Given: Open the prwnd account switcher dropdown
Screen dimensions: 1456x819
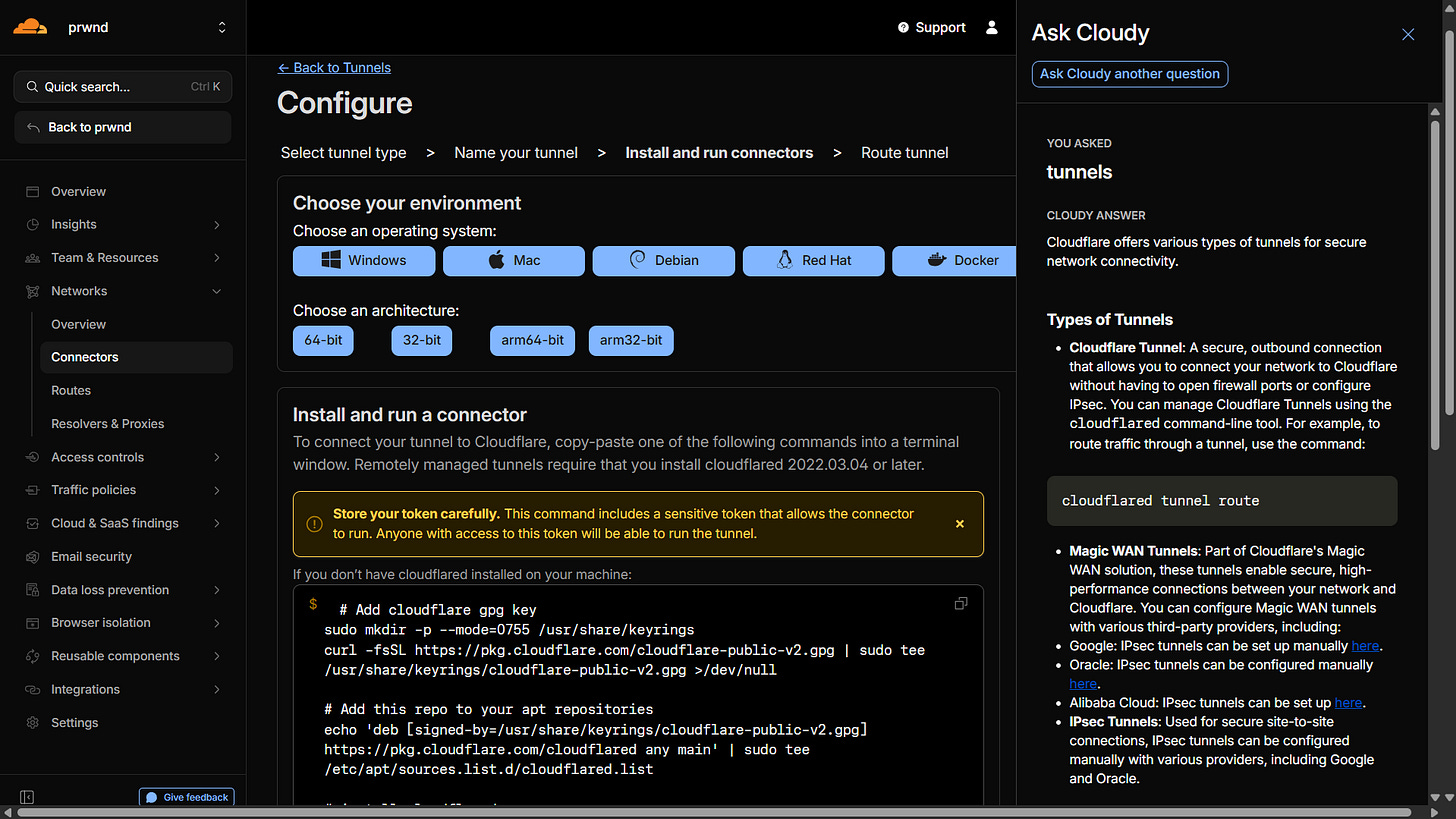Looking at the screenshot, I should 221,28.
